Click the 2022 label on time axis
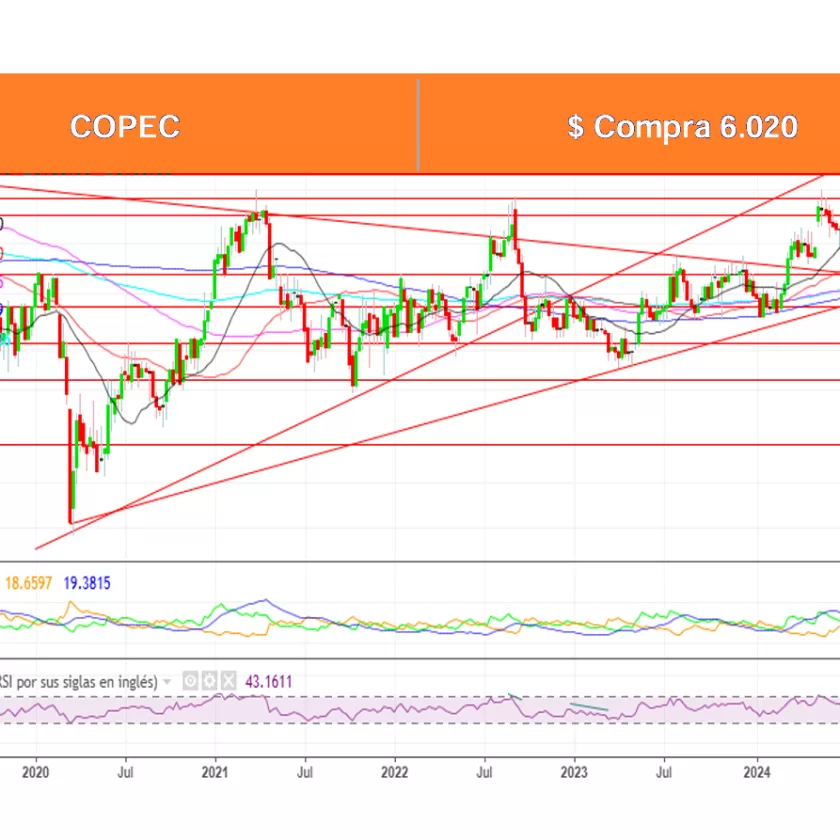Screen dimensions: 840x840 tap(395, 772)
